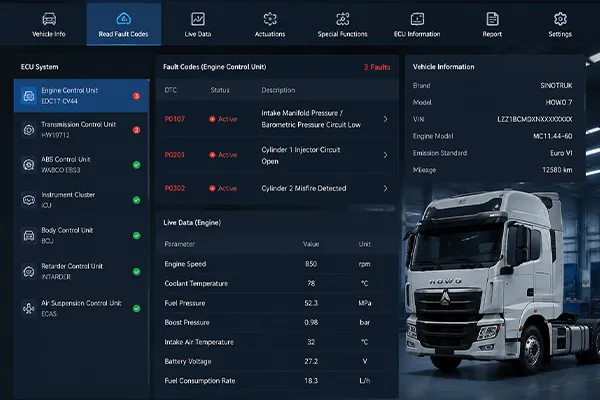
Task: Click the Retarder Control Unit icon
Action: (29, 271)
